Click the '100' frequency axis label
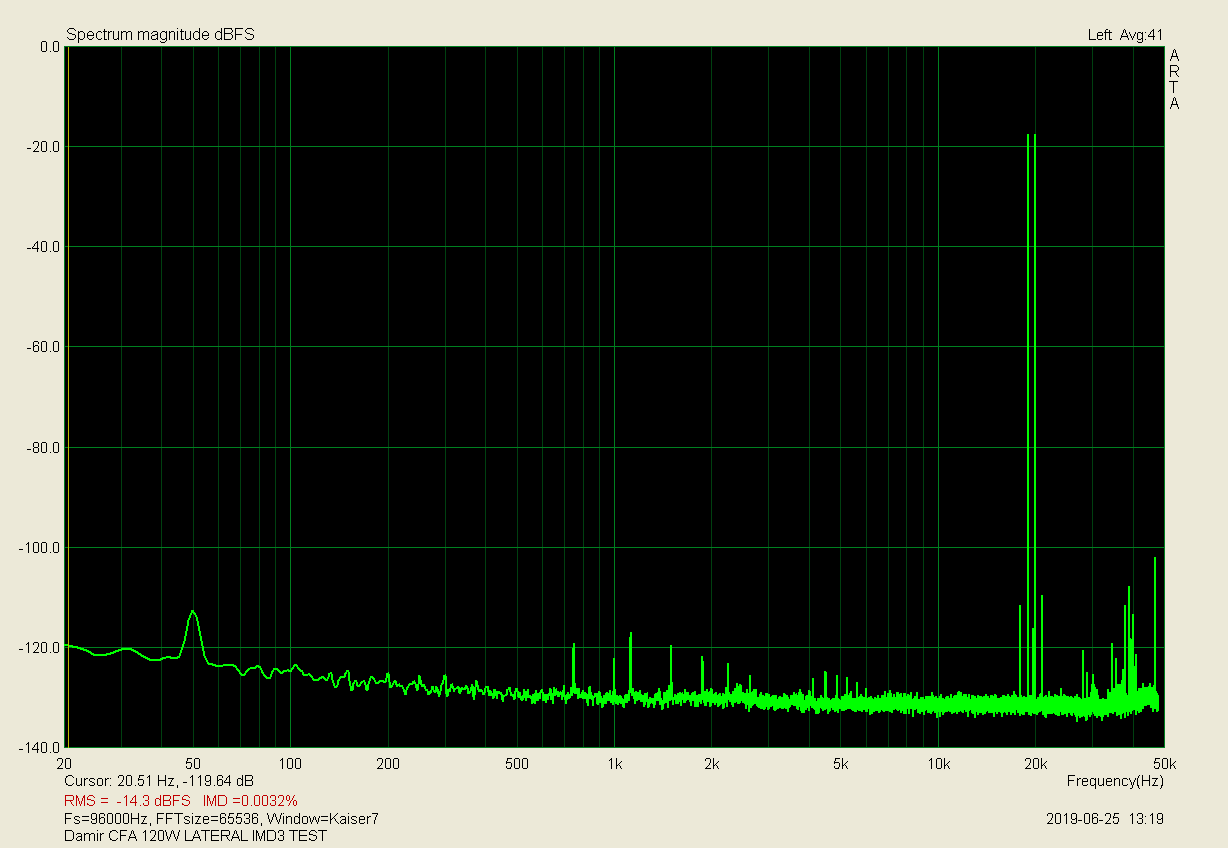 pyautogui.click(x=290, y=764)
